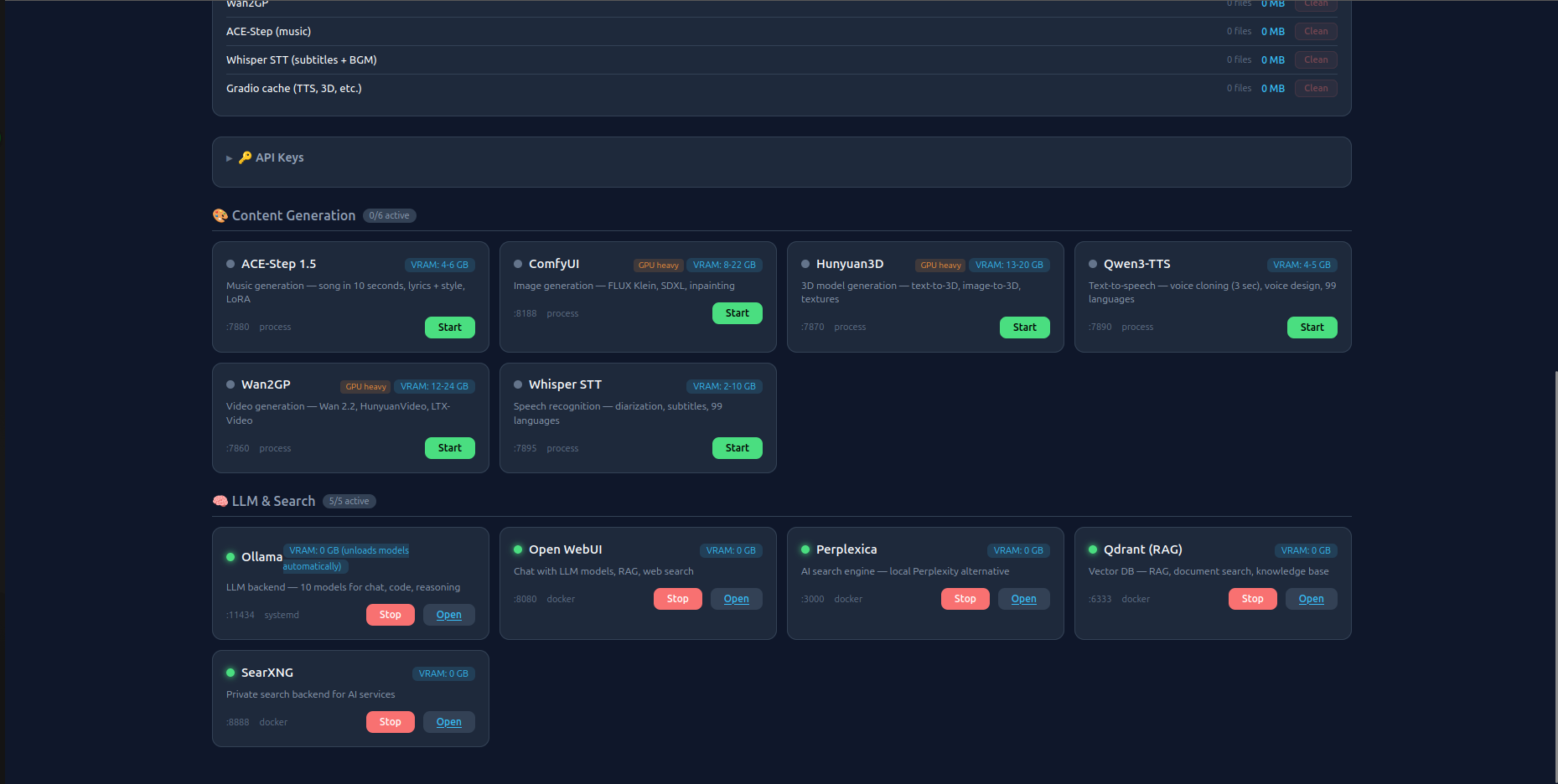This screenshot has width=1558, height=784.
Task: Open the SearXNG interface
Action: pos(449,722)
